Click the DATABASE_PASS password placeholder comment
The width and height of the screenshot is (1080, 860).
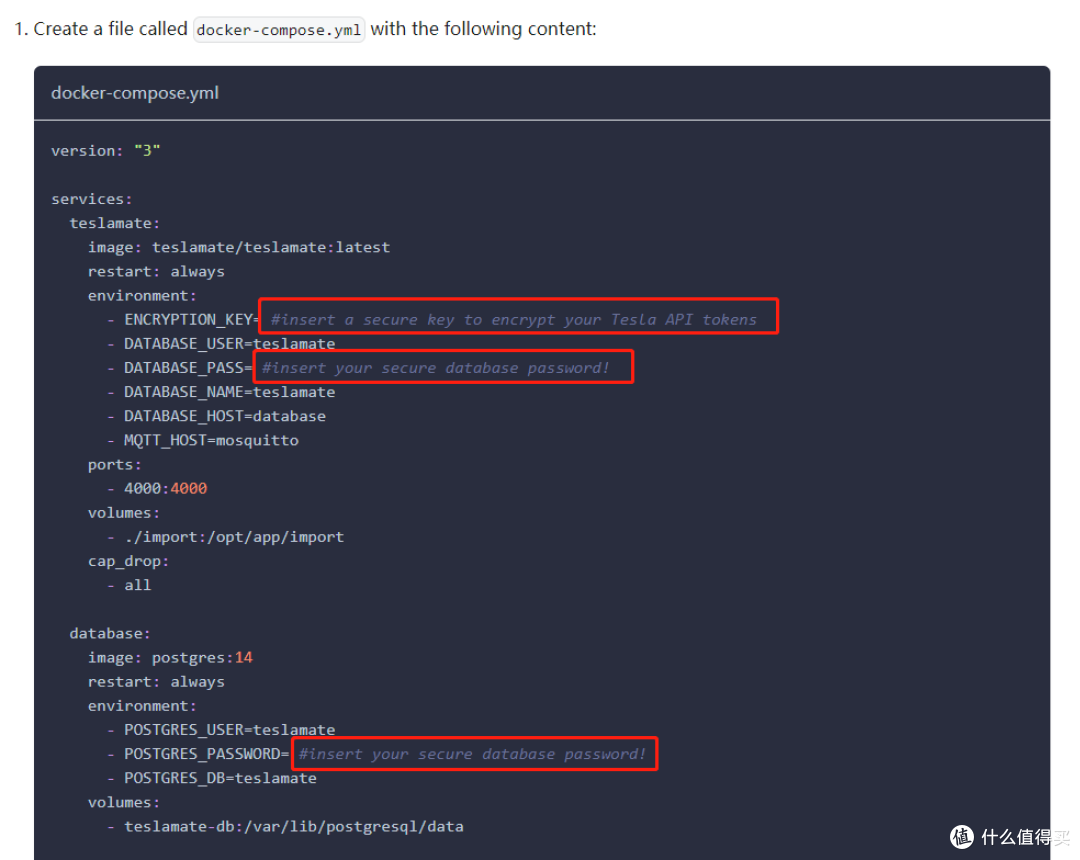point(436,368)
